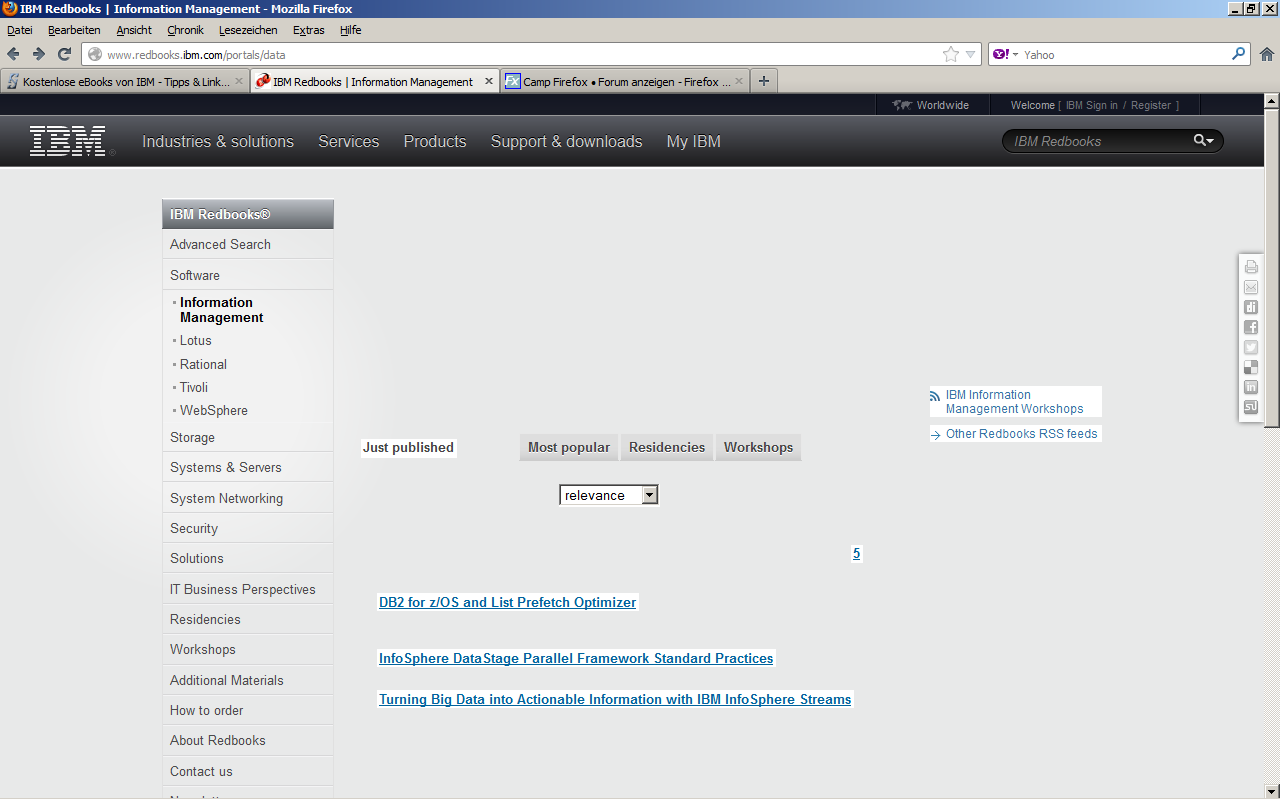The width and height of the screenshot is (1280, 800).
Task: Share the page on LinkedIn
Action: 1251,387
